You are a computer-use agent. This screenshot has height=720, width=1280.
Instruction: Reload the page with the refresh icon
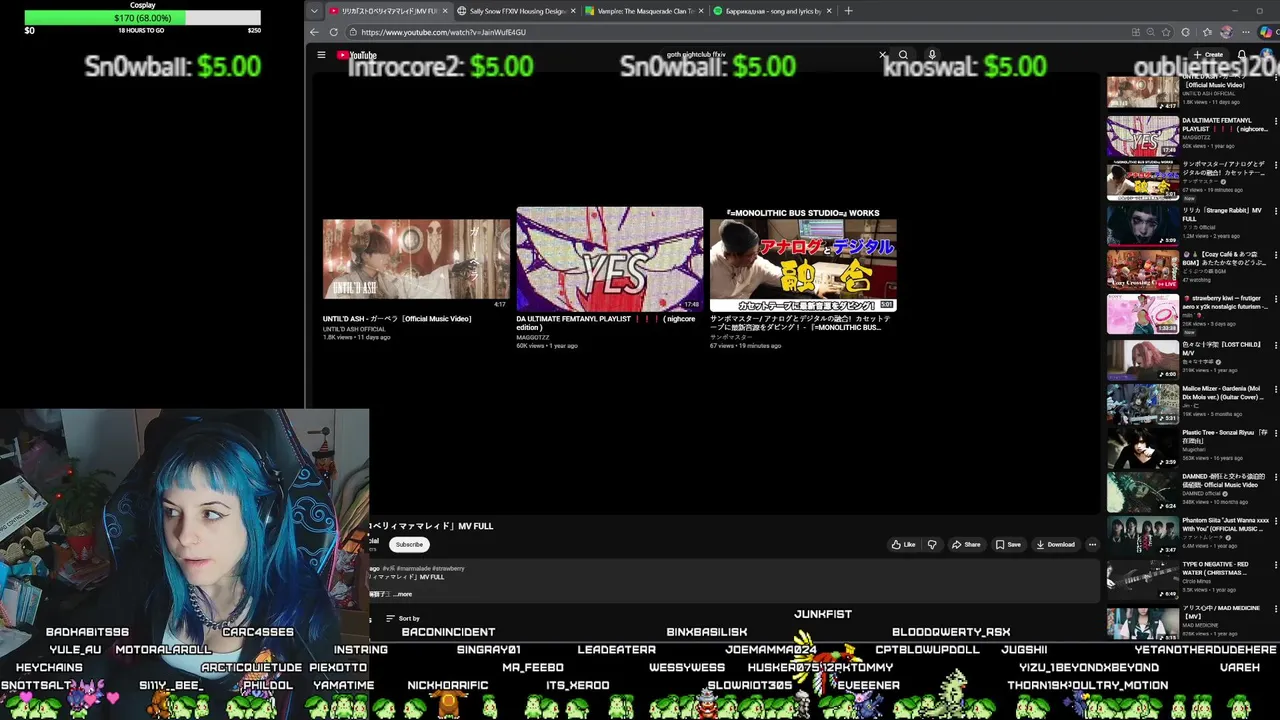click(333, 32)
